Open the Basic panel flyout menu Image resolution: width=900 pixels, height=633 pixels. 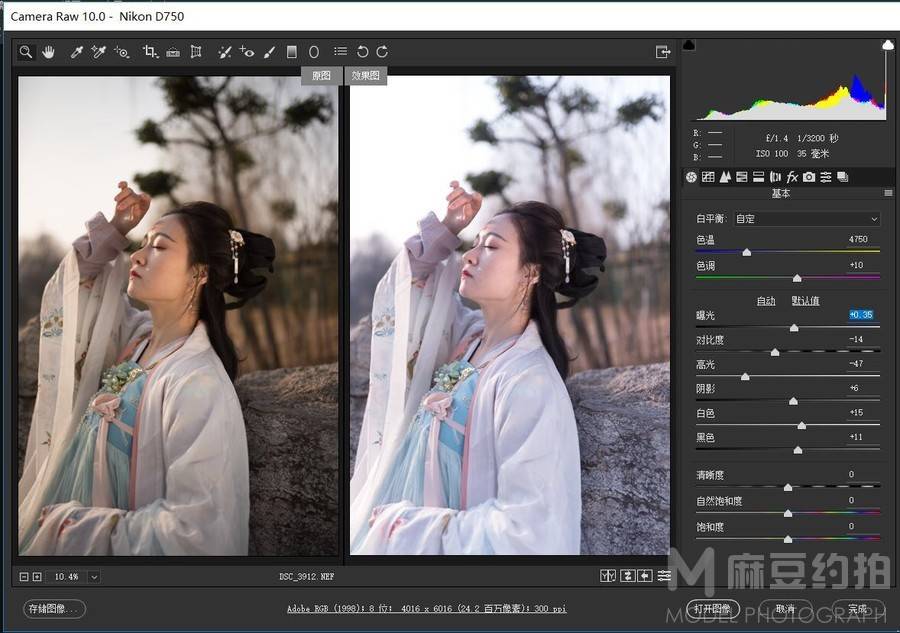[x=888, y=193]
